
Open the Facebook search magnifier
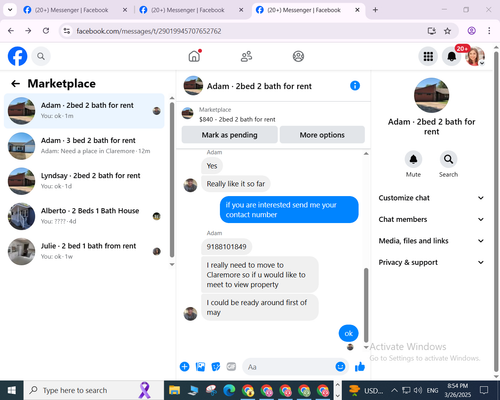click(41, 56)
